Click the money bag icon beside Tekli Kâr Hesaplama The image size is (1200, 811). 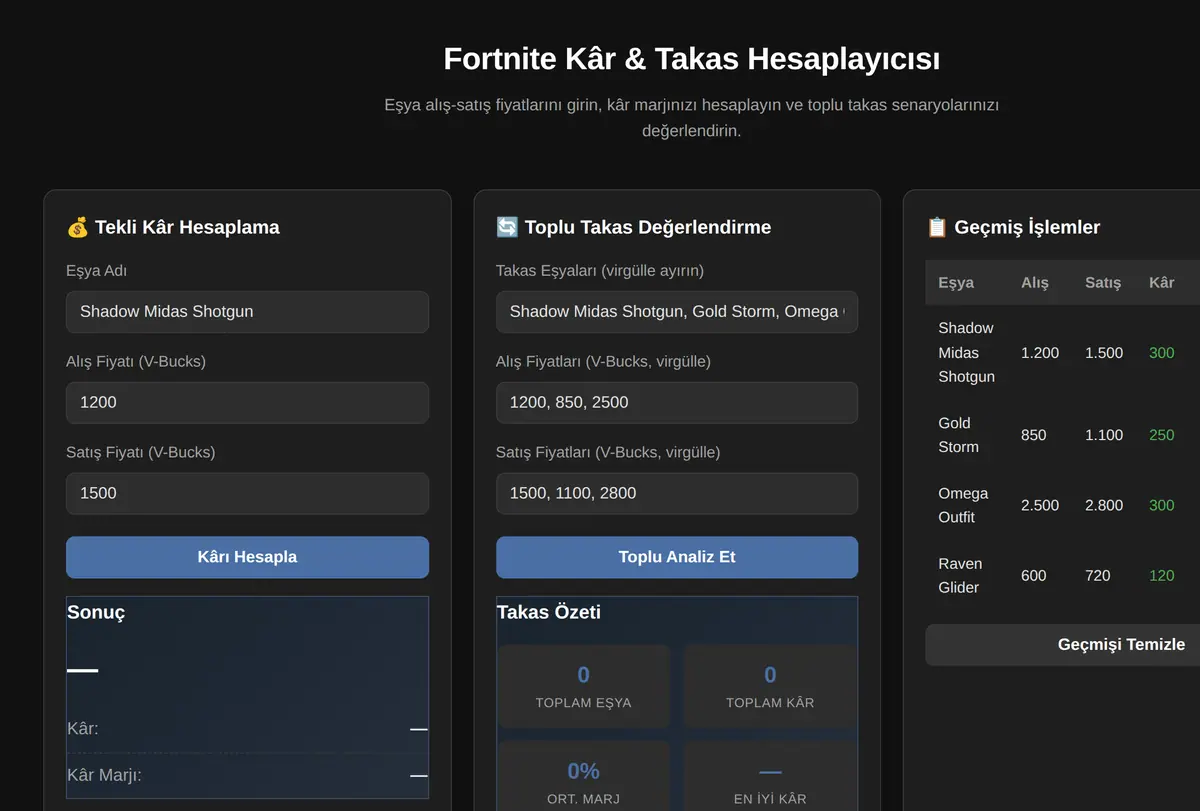(x=77, y=227)
